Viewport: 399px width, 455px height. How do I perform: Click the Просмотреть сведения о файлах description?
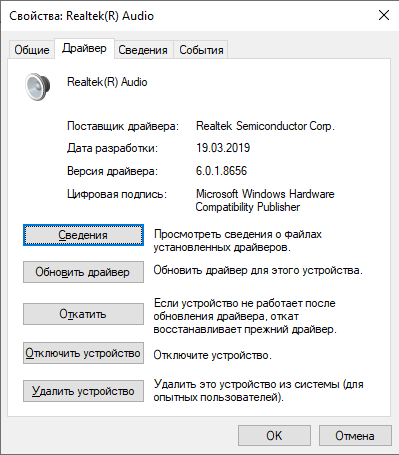(x=238, y=241)
